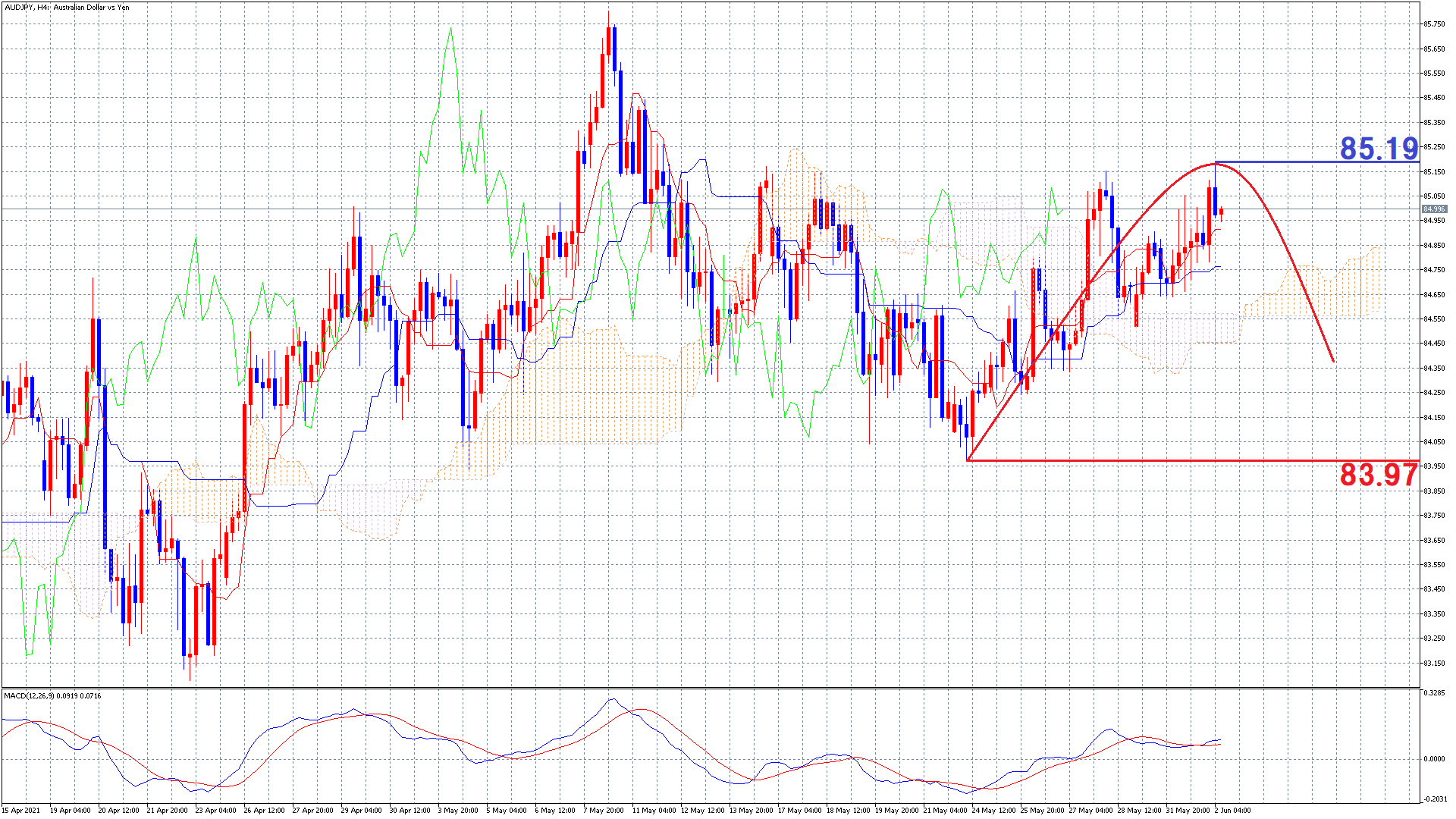Select the red horizontal line at 83.97
The width and height of the screenshot is (1456, 819).
click(x=1137, y=460)
